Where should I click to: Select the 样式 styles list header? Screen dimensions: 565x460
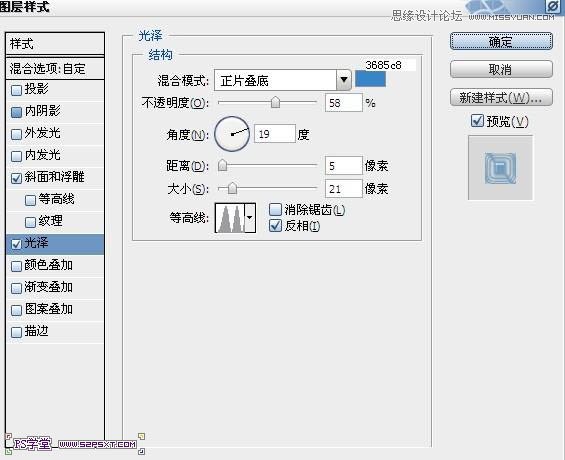point(55,44)
